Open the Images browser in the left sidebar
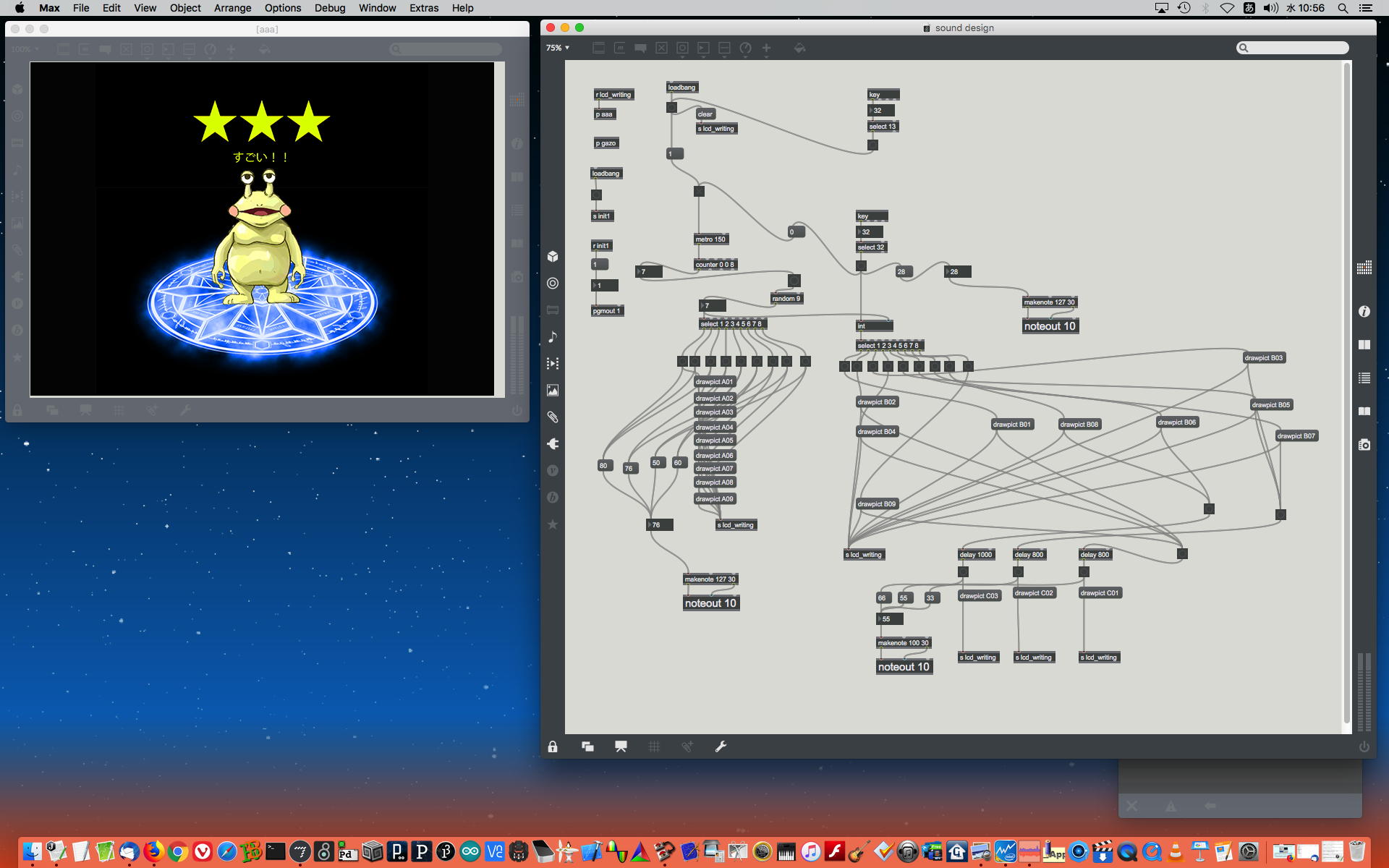 (553, 391)
